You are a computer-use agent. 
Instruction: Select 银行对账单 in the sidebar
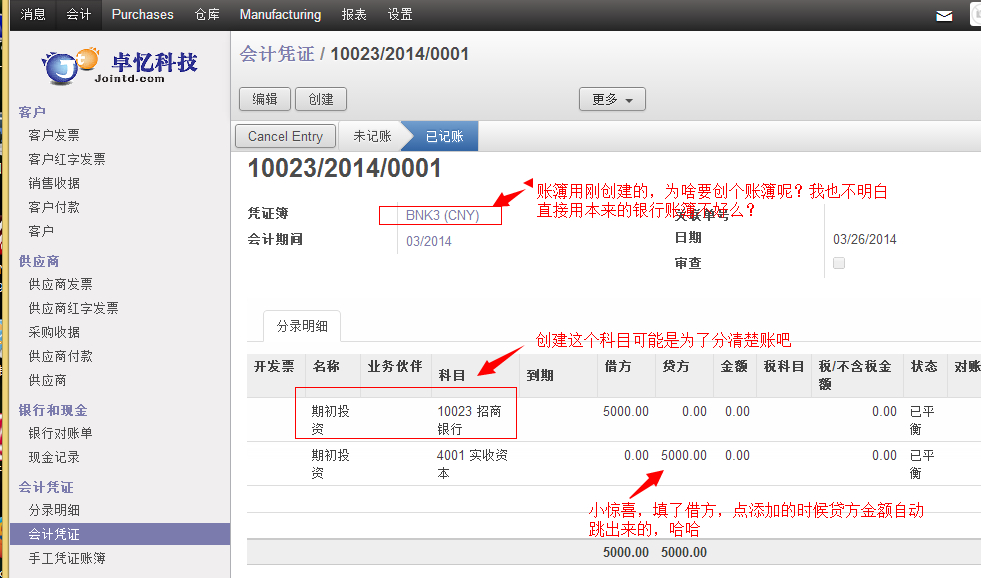tap(60, 433)
